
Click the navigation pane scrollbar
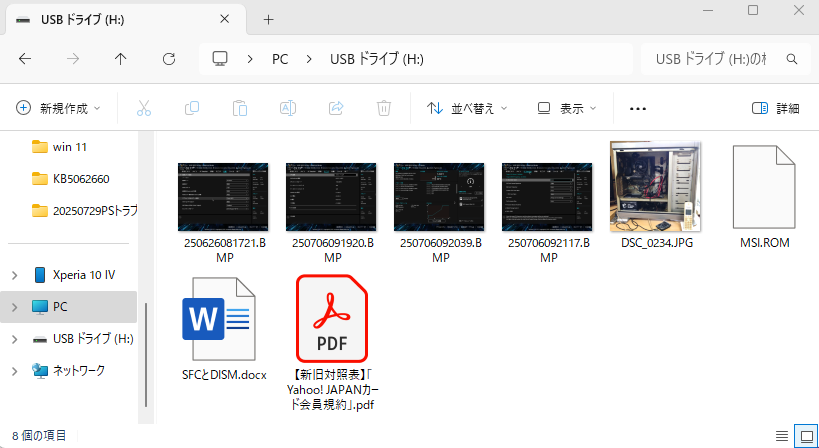pos(146,355)
